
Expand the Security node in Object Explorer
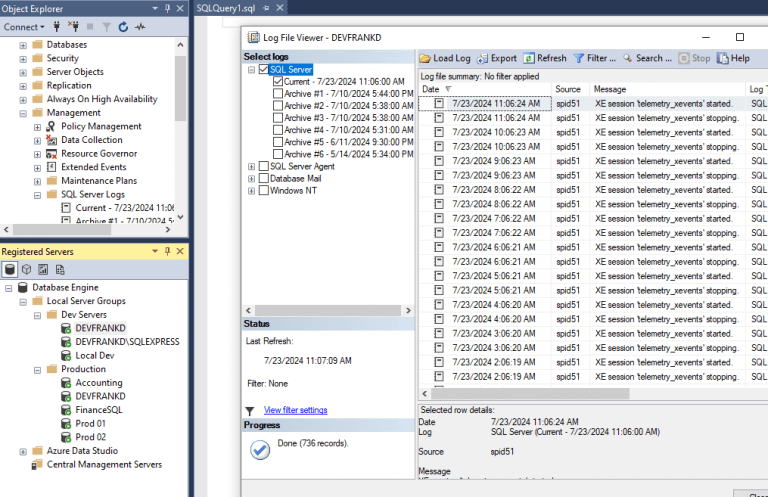pyautogui.click(x=23, y=59)
